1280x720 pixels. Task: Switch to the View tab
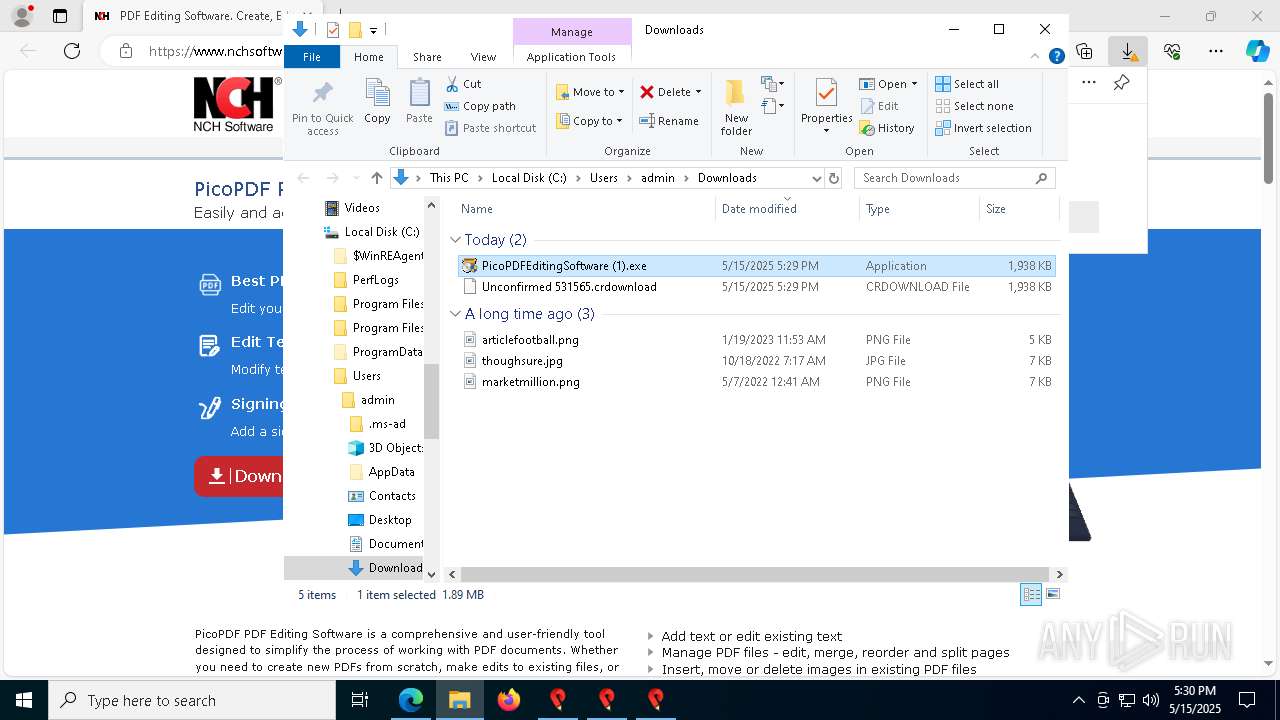(x=483, y=57)
